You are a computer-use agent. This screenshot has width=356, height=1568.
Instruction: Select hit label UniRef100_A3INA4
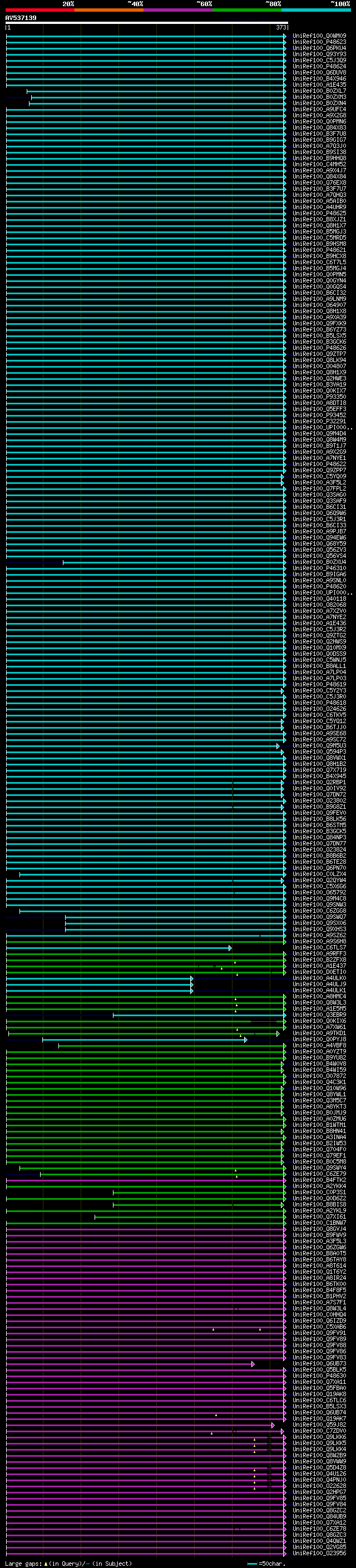coord(319,1137)
